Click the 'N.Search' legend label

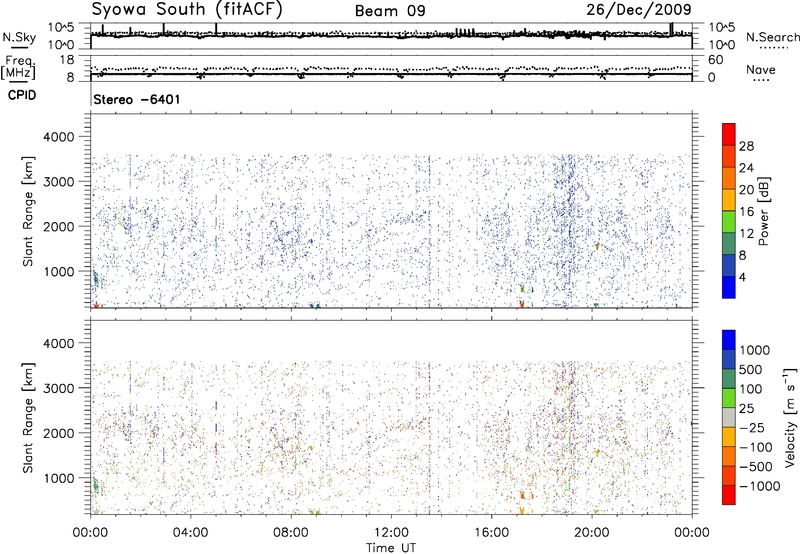pos(773,37)
